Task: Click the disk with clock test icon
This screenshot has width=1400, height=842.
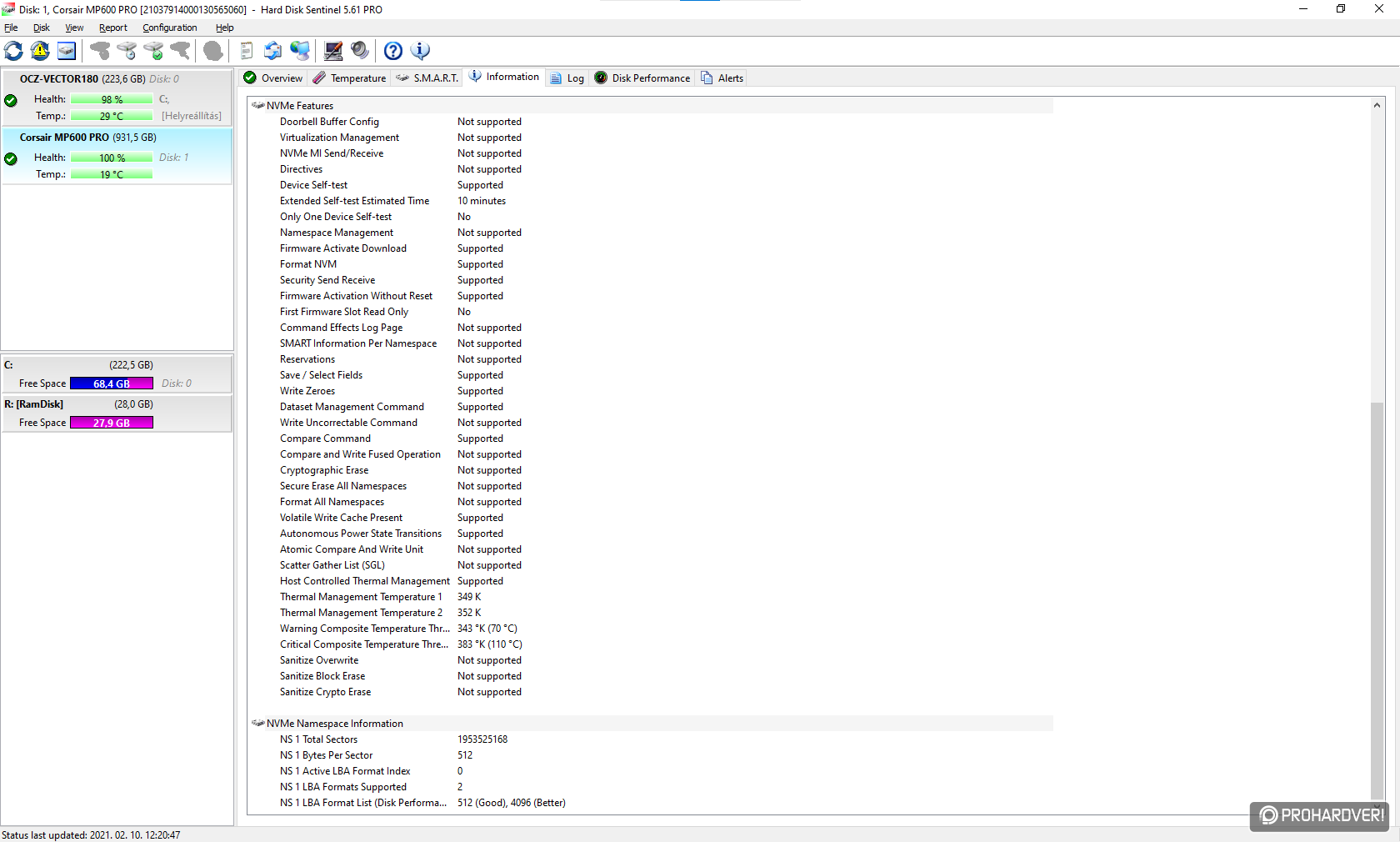Action: click(127, 51)
